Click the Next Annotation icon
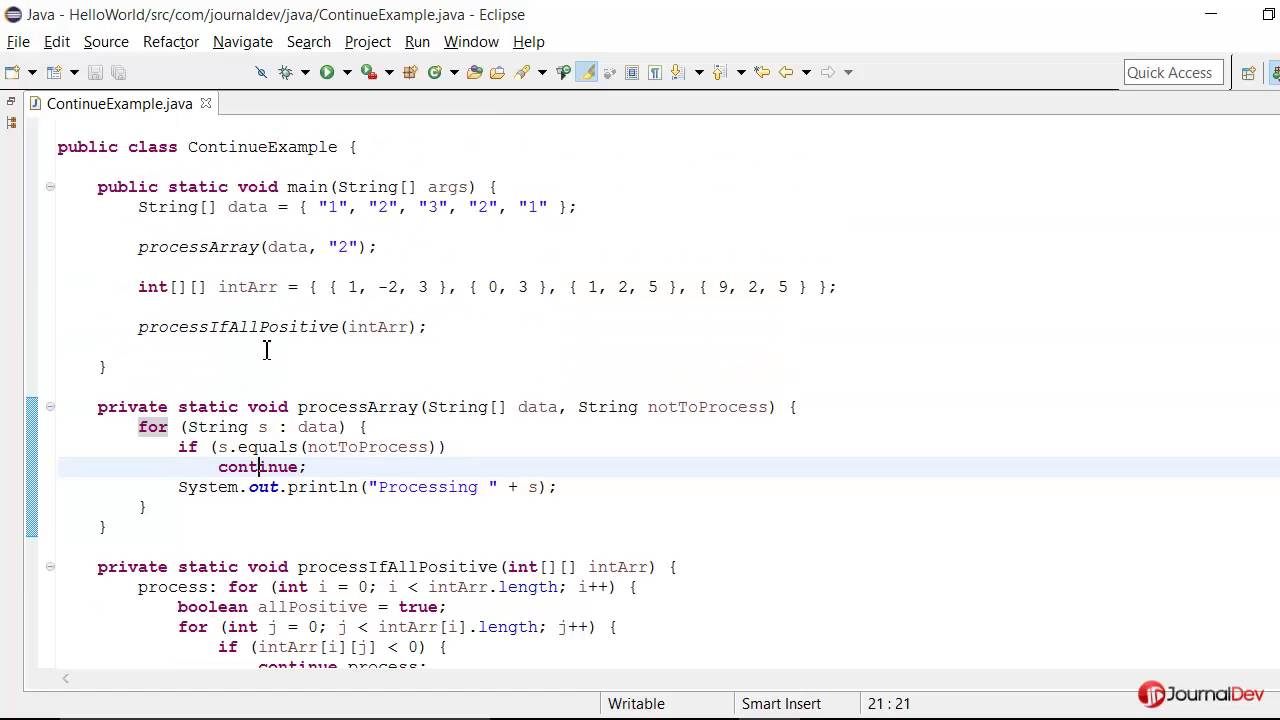The image size is (1280, 720). click(676, 72)
